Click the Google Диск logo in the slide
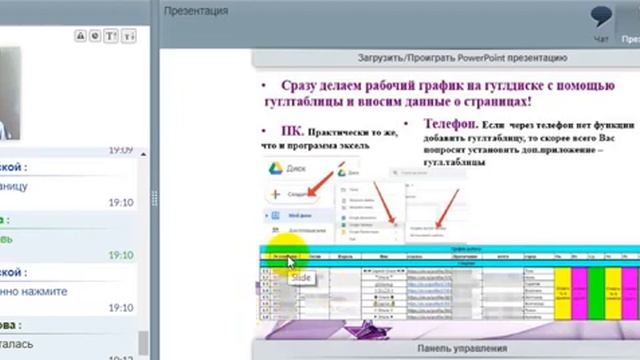The image size is (640, 360). tap(276, 168)
